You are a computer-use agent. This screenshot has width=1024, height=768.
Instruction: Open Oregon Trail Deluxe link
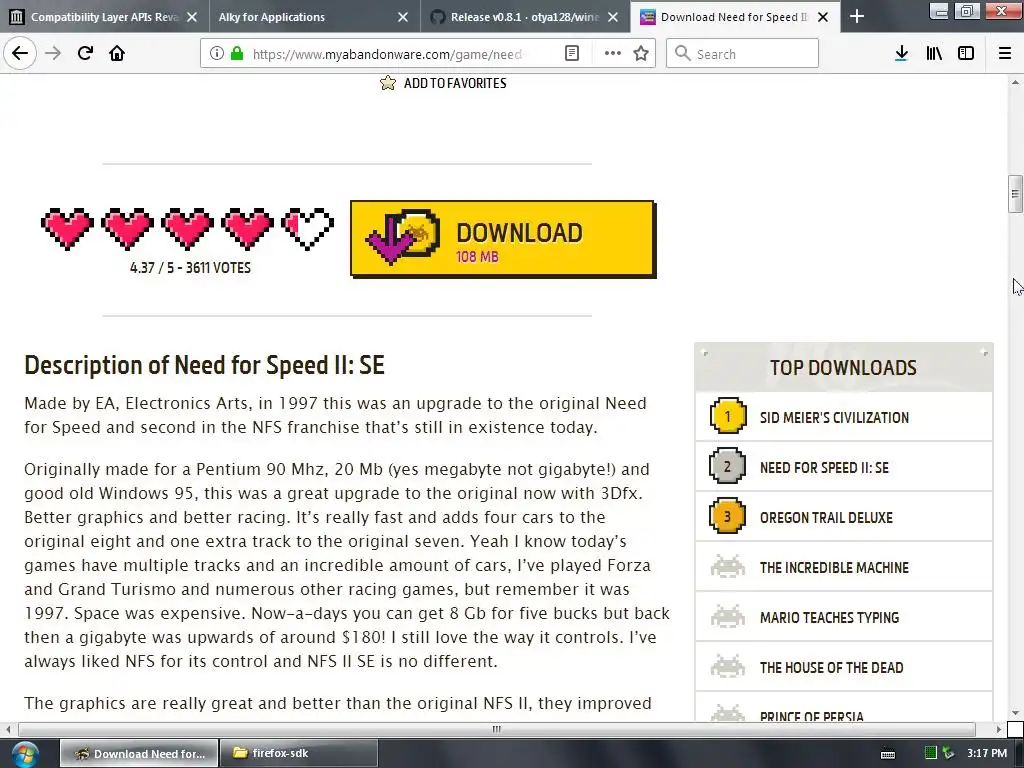click(826, 518)
